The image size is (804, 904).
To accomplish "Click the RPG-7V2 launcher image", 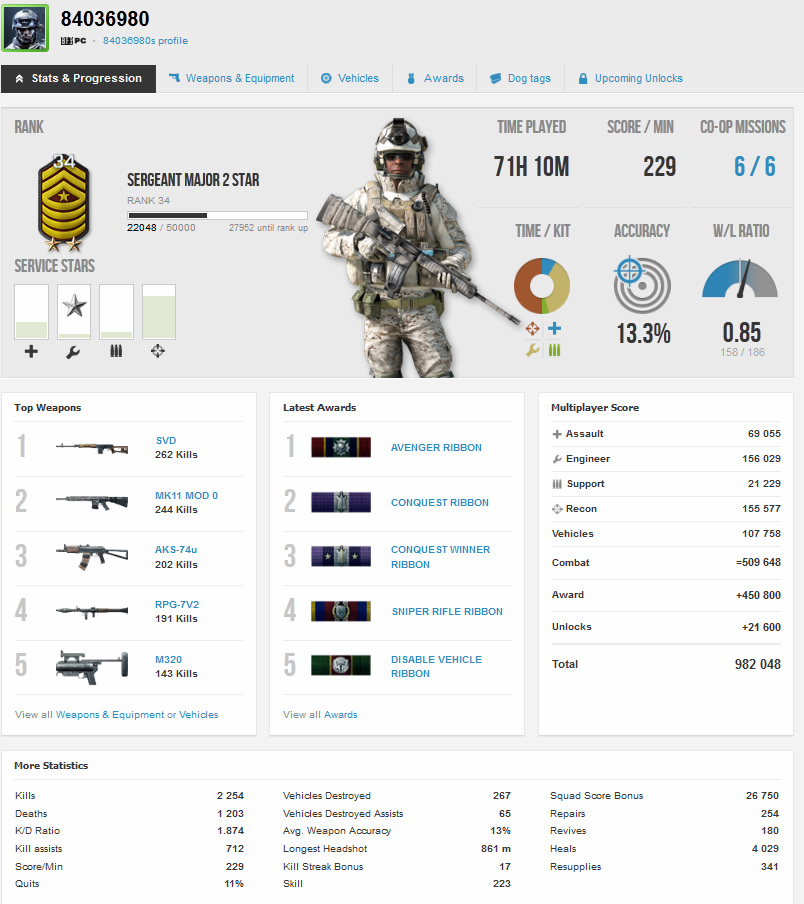I will click(92, 611).
